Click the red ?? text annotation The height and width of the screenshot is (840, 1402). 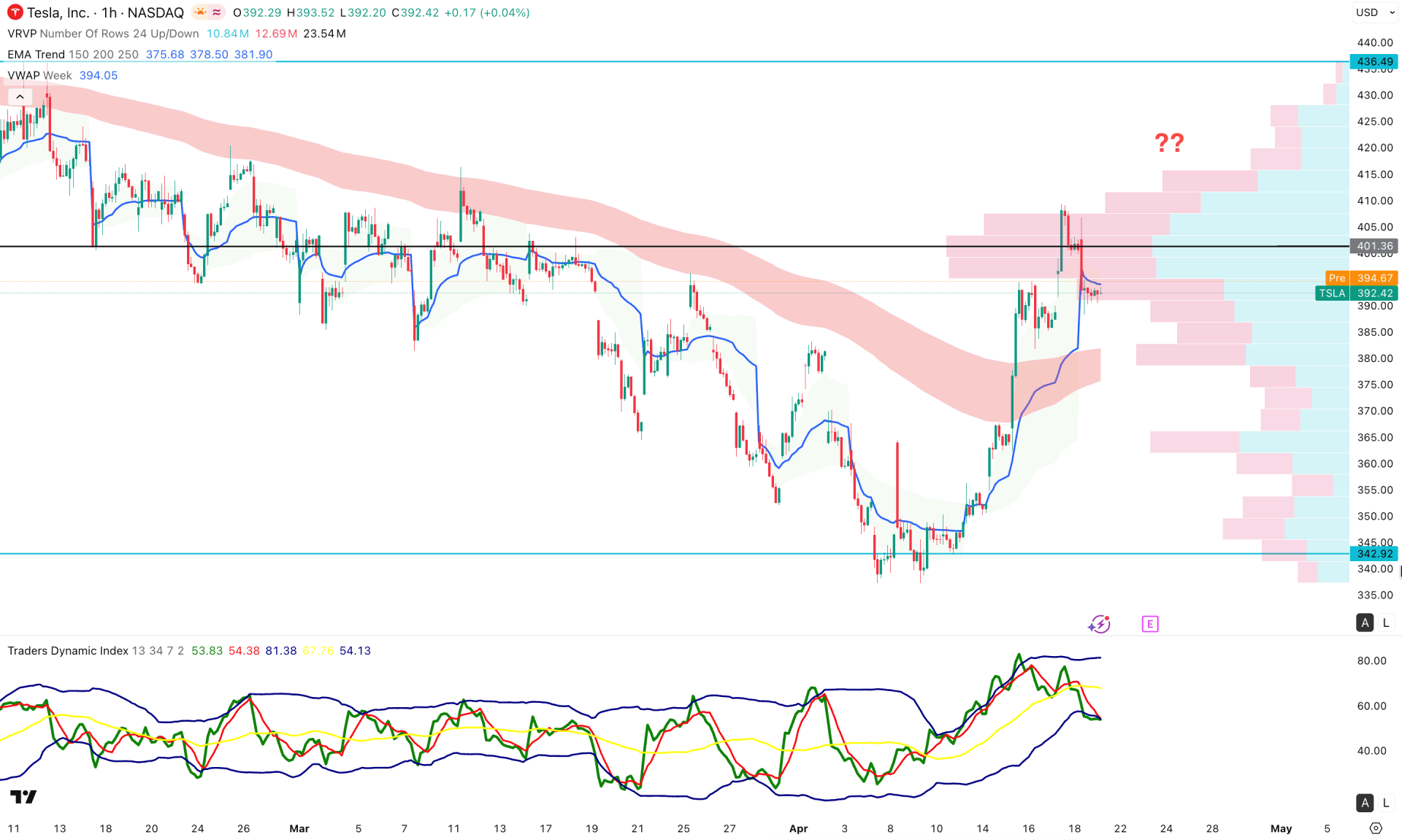point(1169,143)
